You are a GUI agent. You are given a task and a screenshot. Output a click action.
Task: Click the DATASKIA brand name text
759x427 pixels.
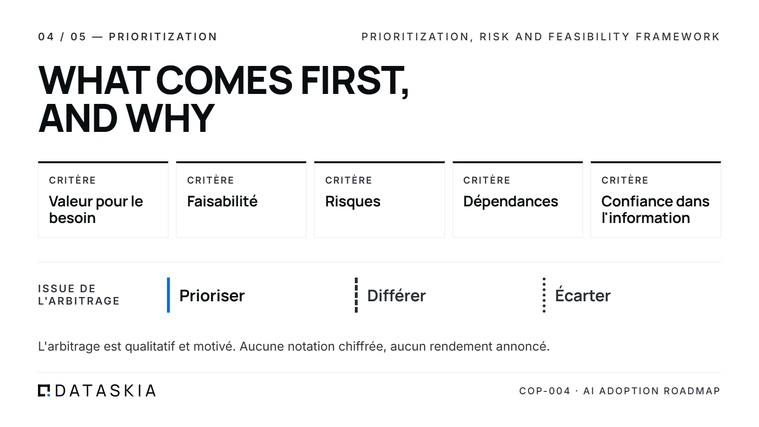click(106, 391)
